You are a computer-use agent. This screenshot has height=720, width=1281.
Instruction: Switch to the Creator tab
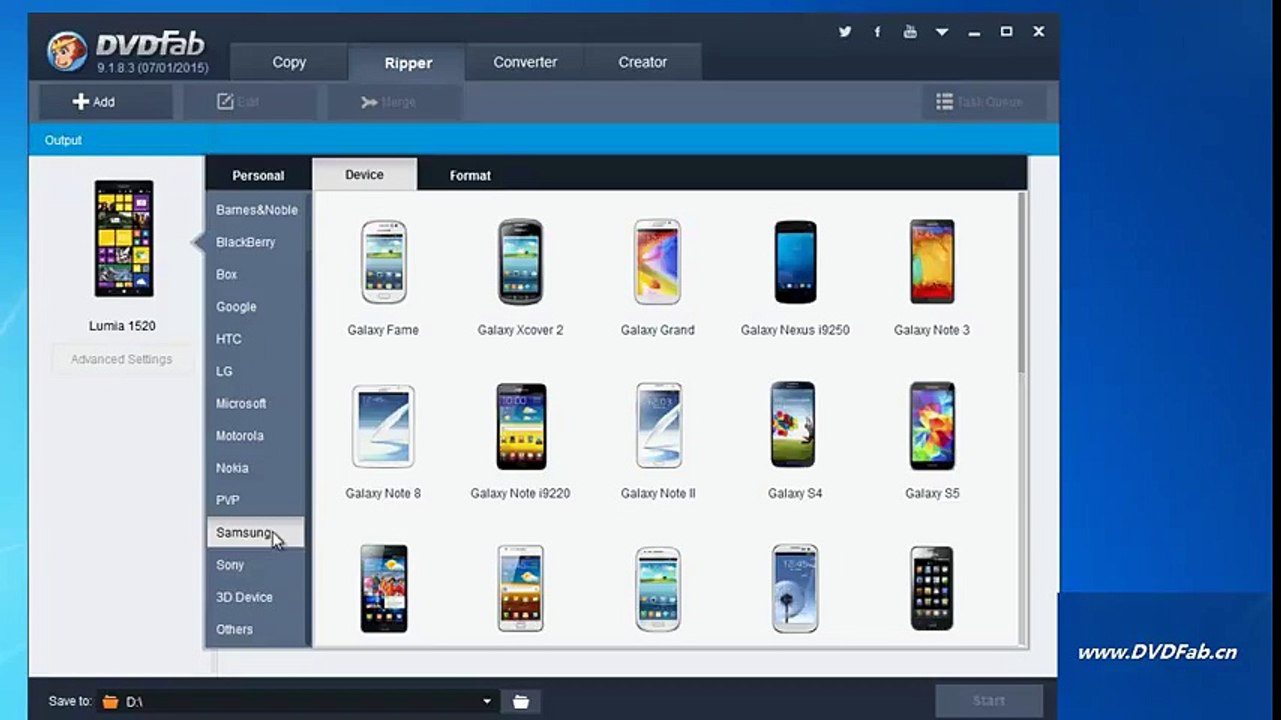click(642, 62)
